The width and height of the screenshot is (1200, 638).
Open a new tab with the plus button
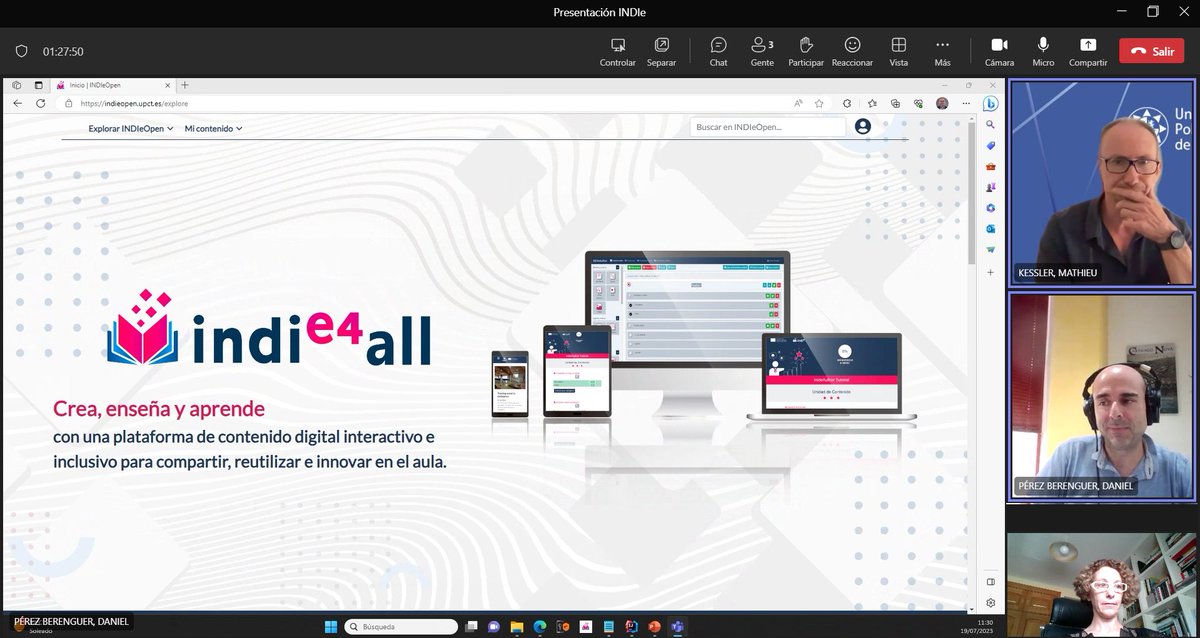[x=185, y=85]
